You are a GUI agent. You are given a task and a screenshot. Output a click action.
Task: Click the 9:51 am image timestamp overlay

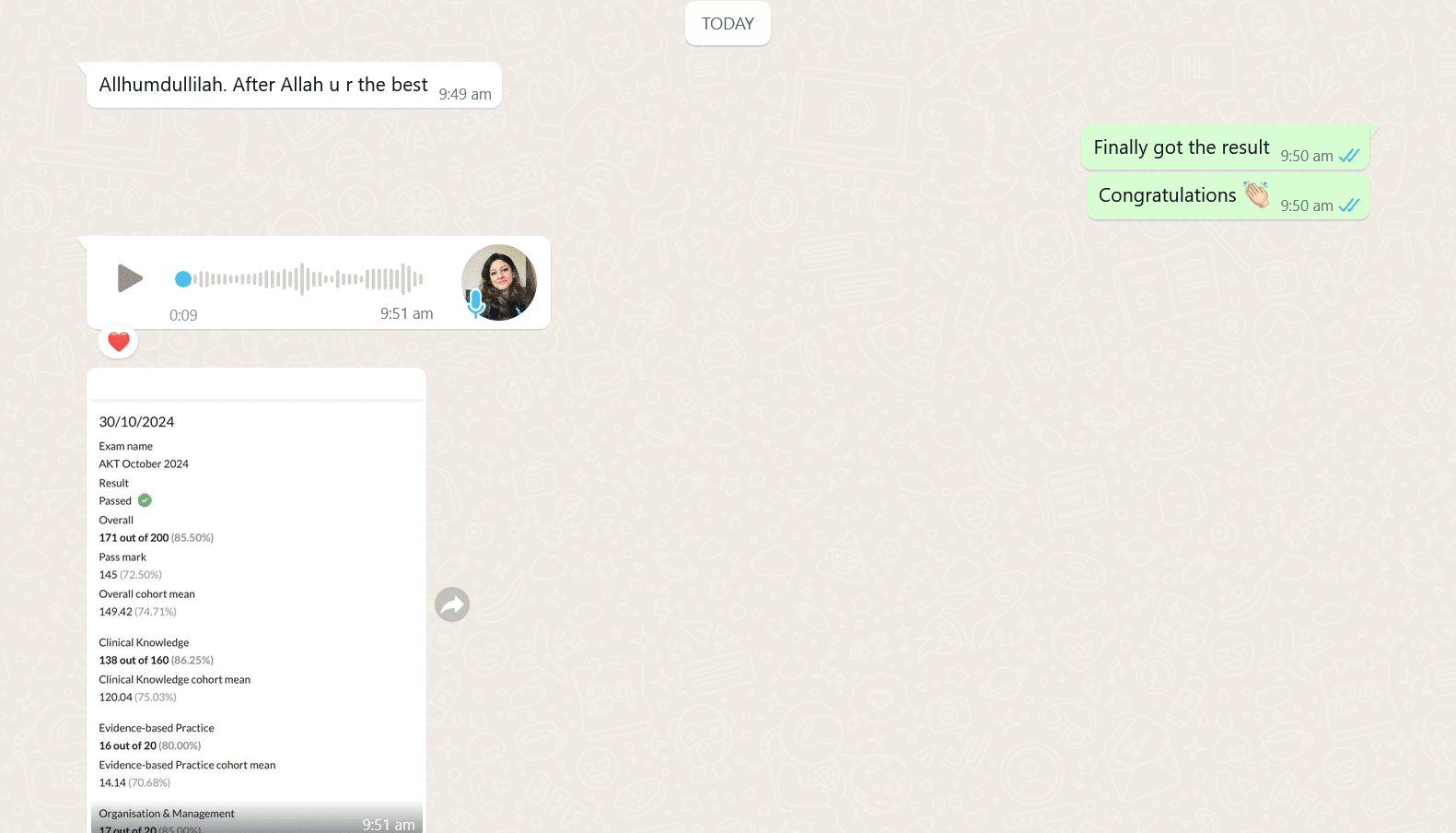click(x=389, y=825)
